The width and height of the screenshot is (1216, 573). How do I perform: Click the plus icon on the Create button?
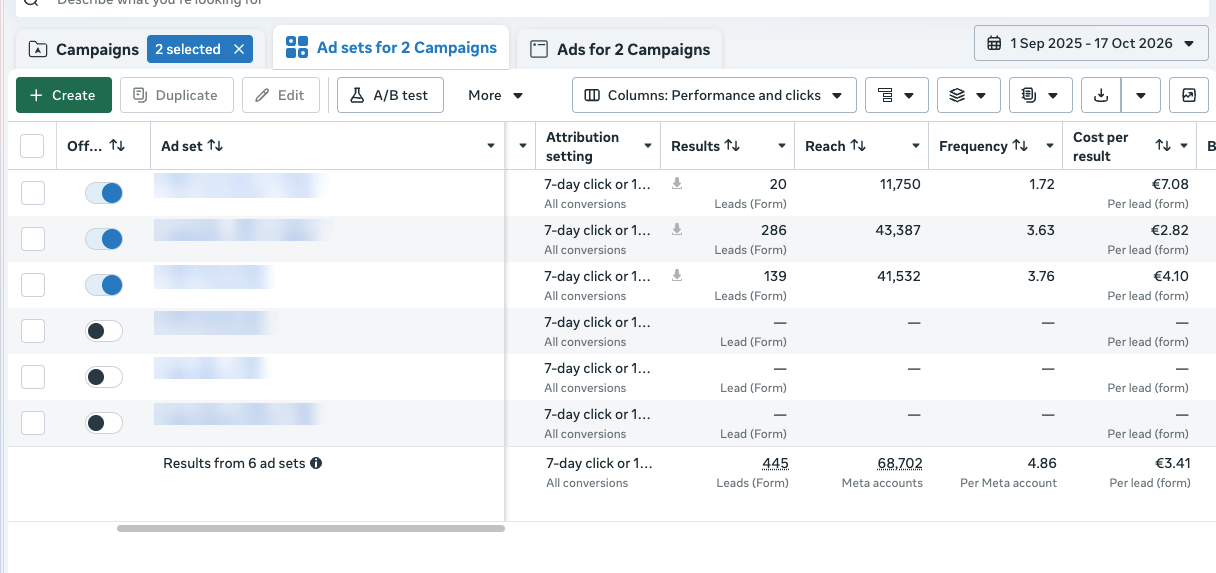click(x=36, y=95)
